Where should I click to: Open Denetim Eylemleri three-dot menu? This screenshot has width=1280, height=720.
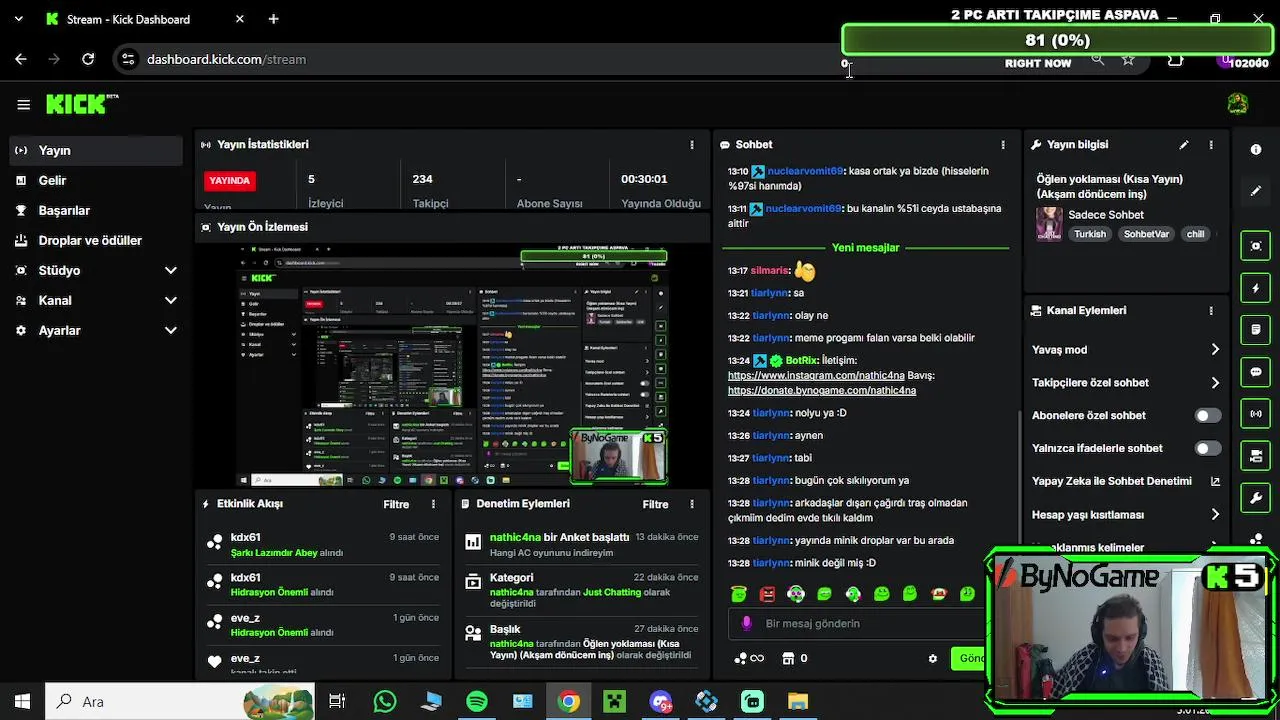[x=692, y=504]
